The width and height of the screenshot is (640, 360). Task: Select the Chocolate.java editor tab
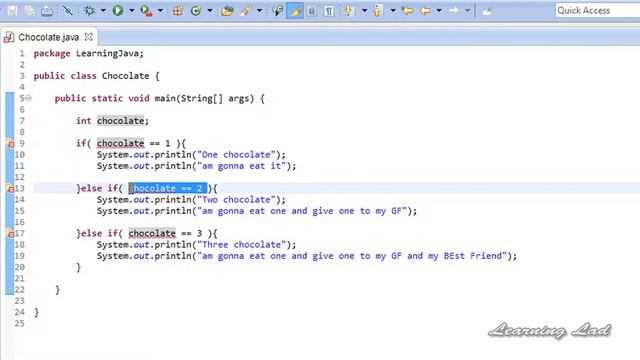[49, 37]
